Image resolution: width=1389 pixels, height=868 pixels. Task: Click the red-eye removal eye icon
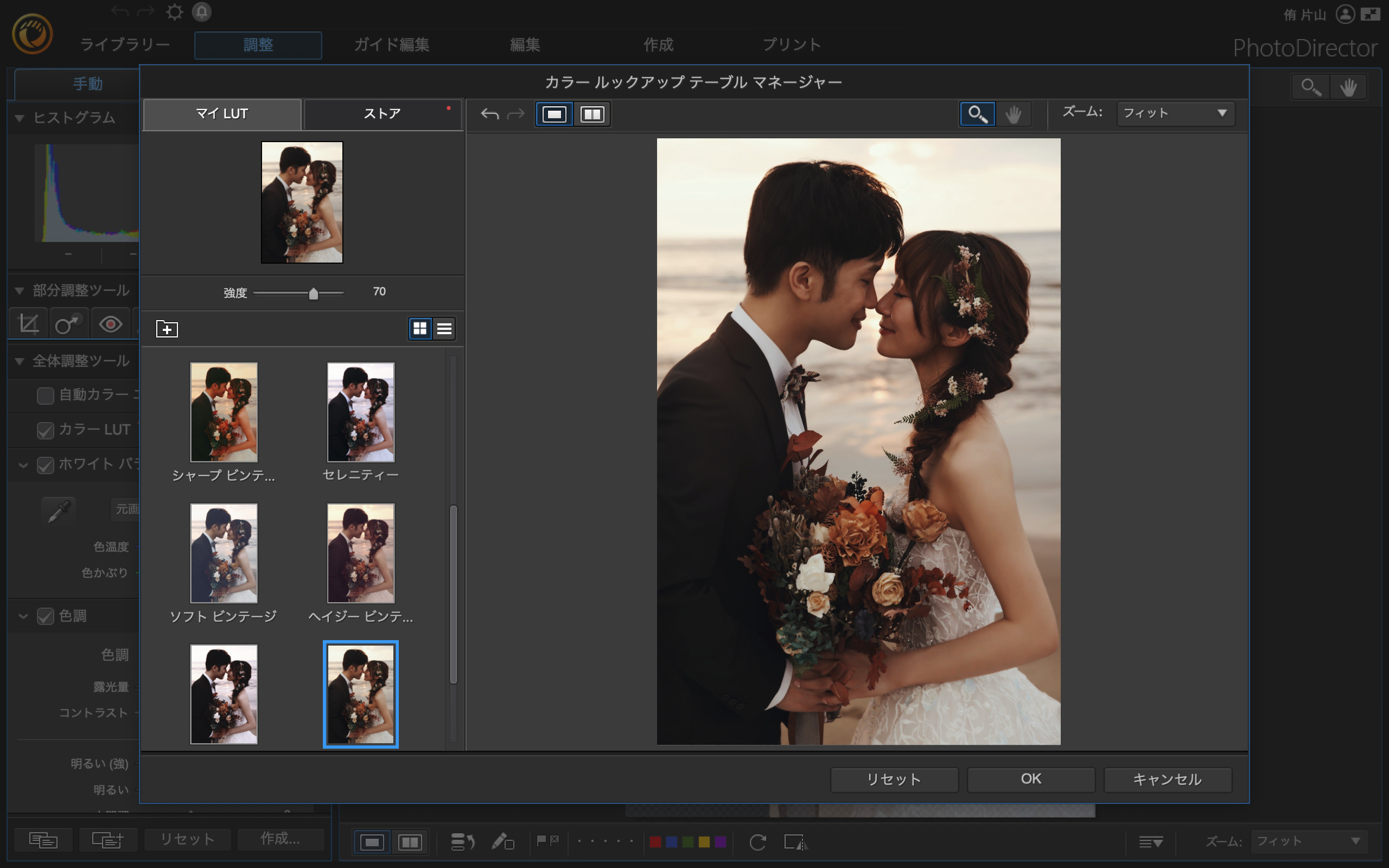tap(110, 324)
